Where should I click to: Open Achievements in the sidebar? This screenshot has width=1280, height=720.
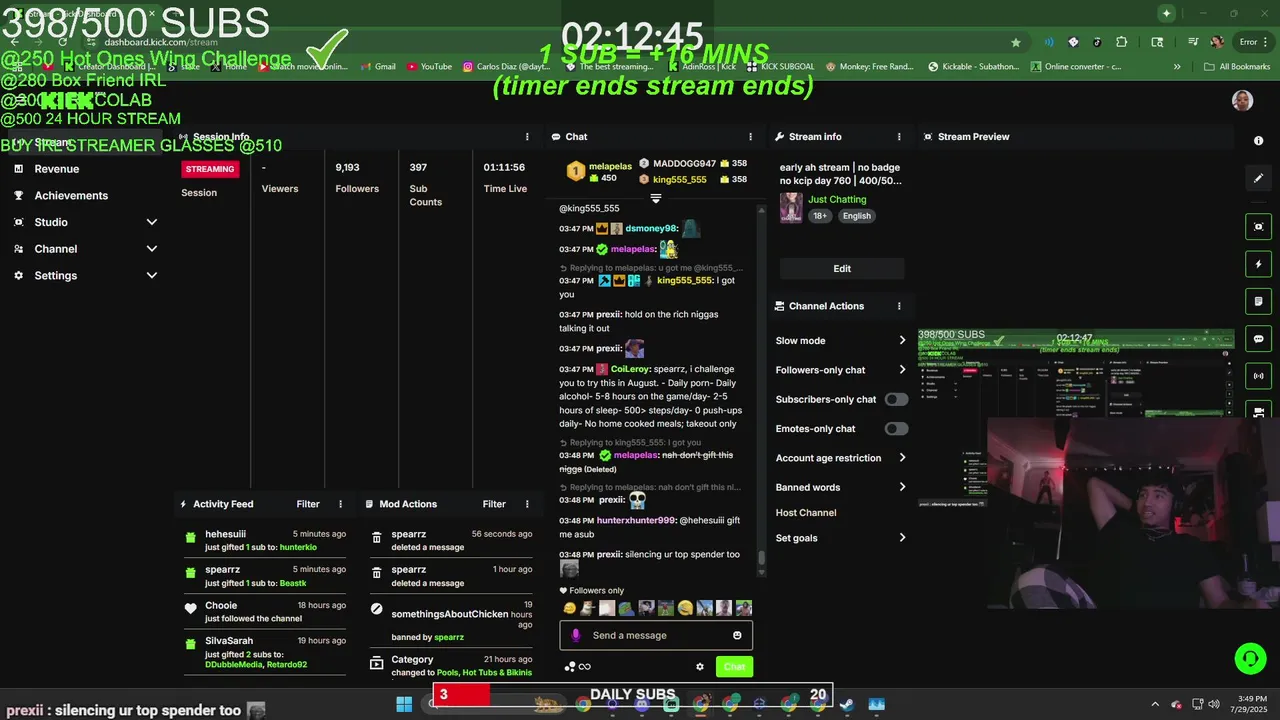click(71, 196)
